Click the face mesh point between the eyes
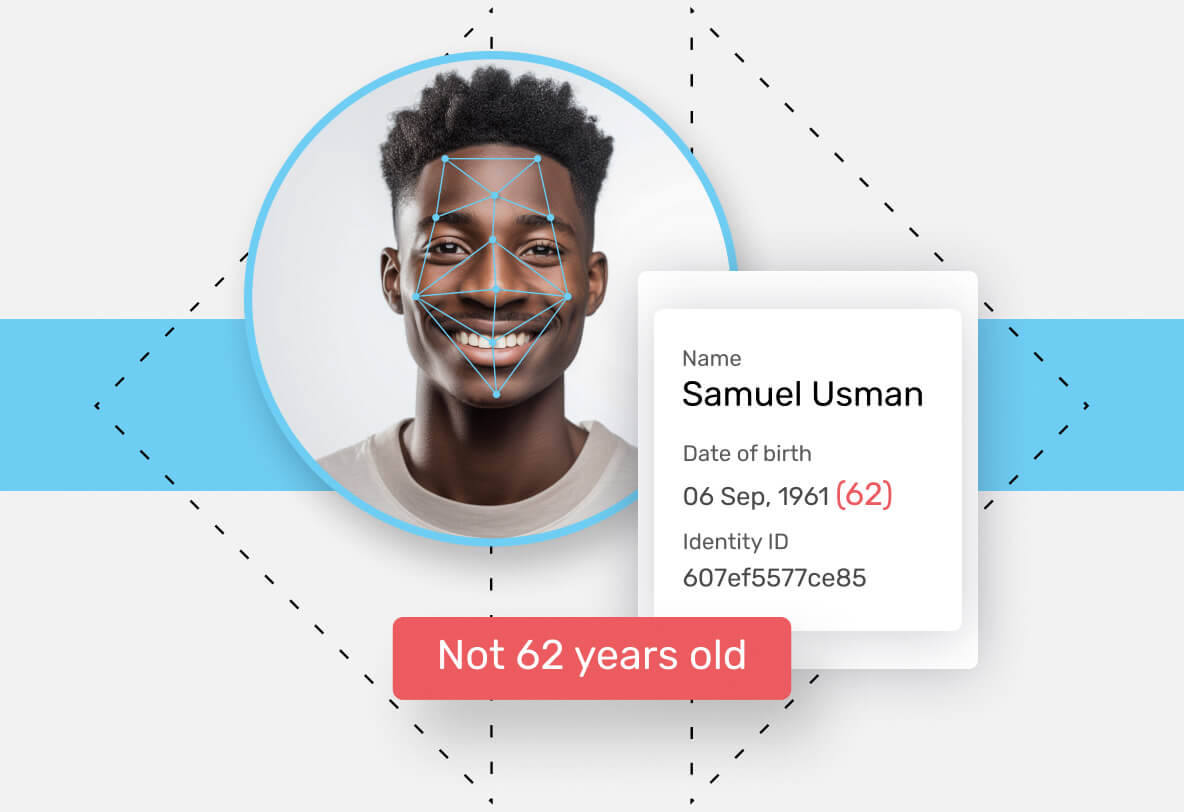Screen dimensions: 1184x812 (493, 239)
